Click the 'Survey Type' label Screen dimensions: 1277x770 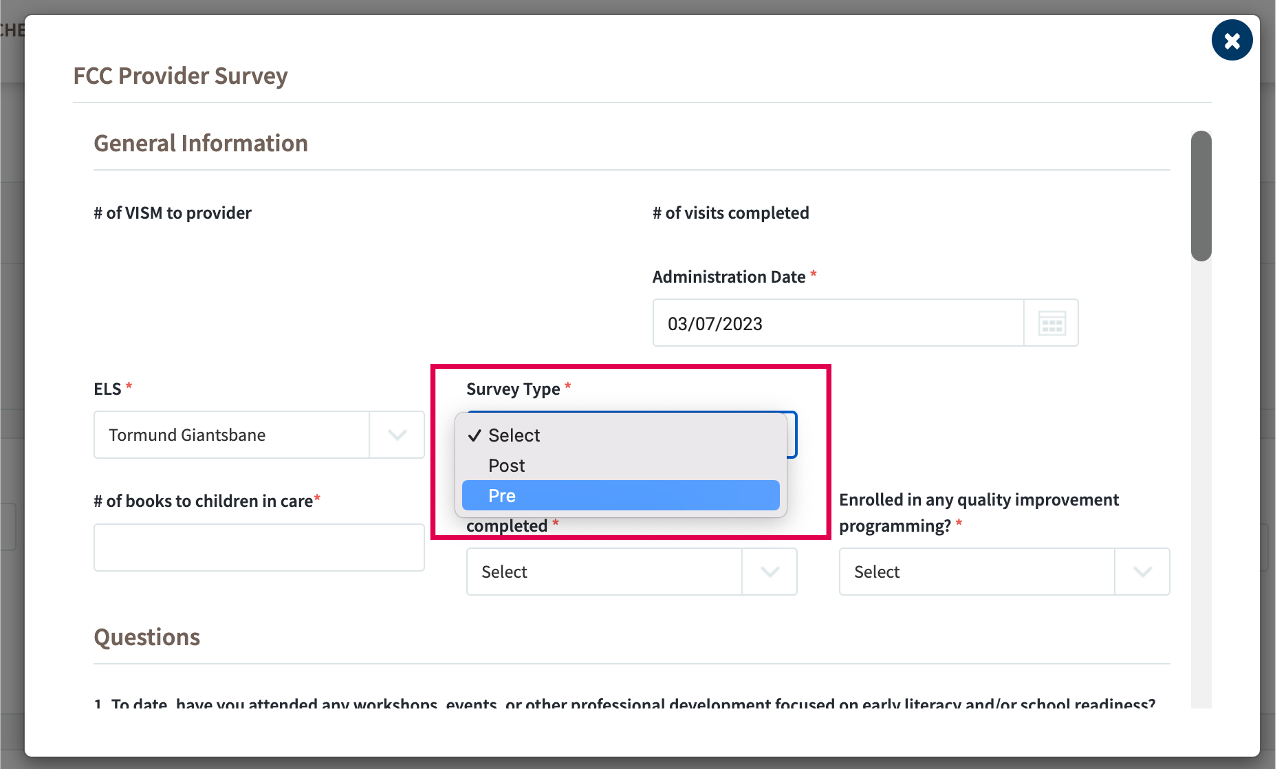513,388
